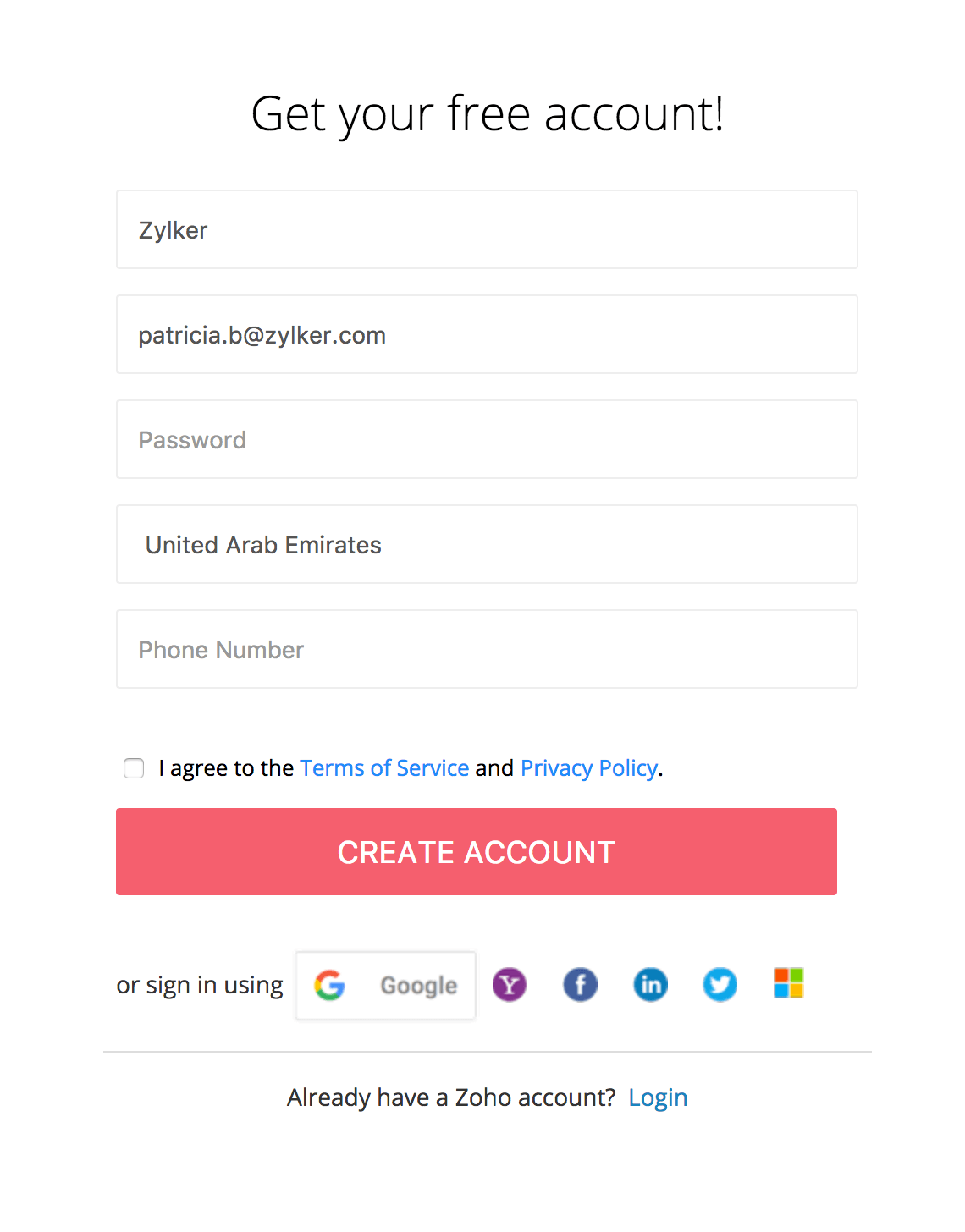Click the Google sign-in button
Screen dimensions: 965x1232
pos(386,985)
